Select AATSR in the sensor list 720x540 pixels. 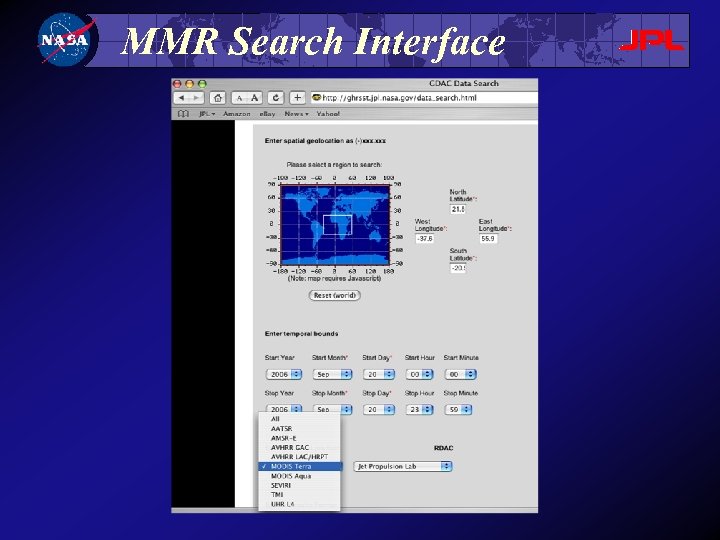[x=300, y=428]
